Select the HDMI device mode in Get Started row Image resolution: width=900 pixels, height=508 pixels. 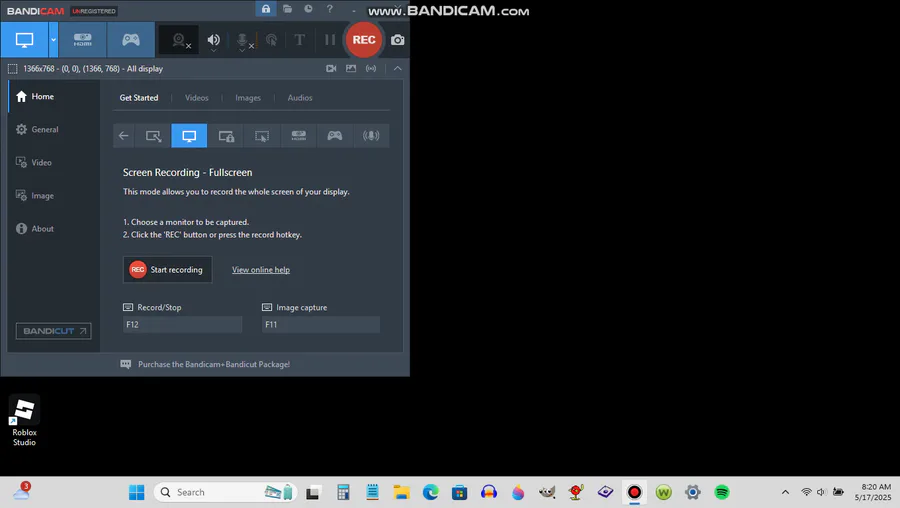point(298,136)
